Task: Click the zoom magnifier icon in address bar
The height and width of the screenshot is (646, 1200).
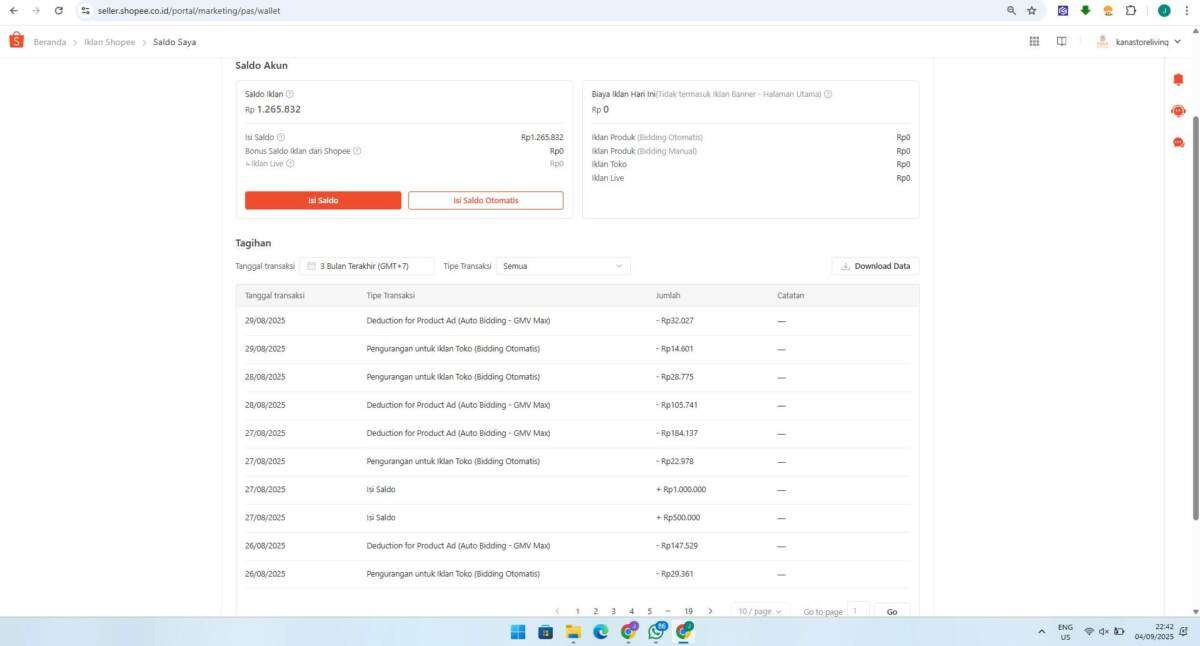Action: (x=1011, y=10)
